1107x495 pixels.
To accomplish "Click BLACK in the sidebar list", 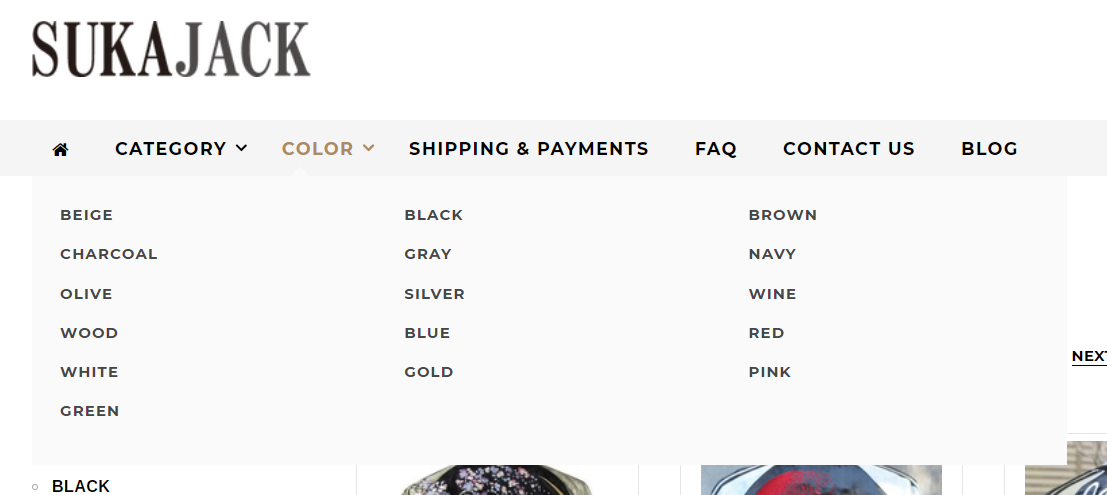I will coord(80,486).
